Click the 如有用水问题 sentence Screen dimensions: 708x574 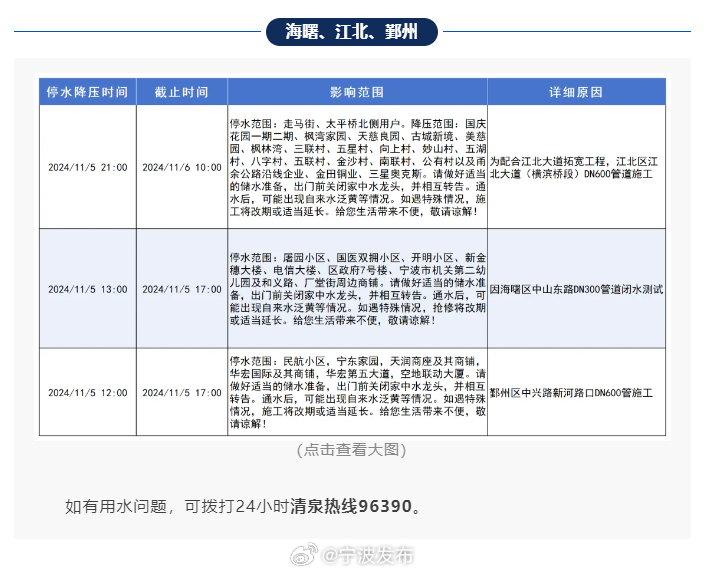[x=243, y=506]
